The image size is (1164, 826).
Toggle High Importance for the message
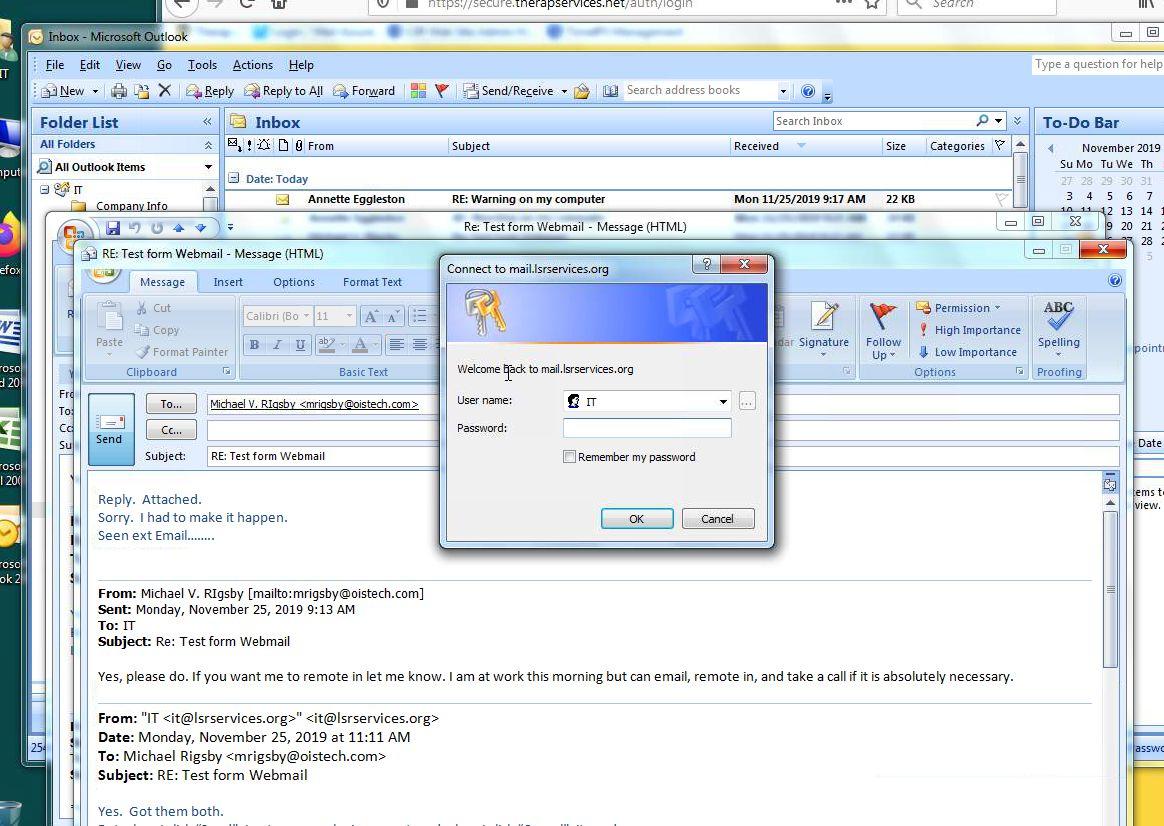point(970,330)
